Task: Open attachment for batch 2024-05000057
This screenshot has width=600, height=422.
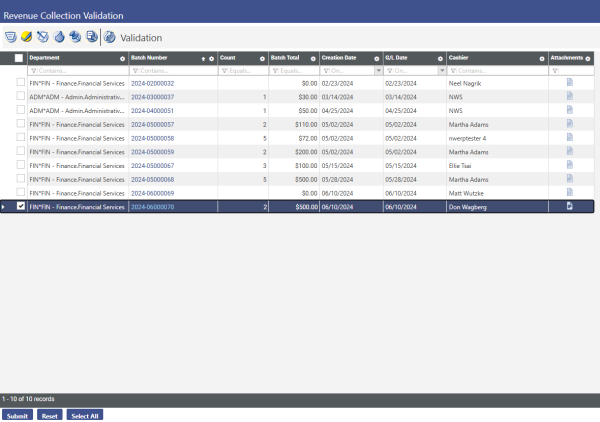Action: pyautogui.click(x=570, y=124)
